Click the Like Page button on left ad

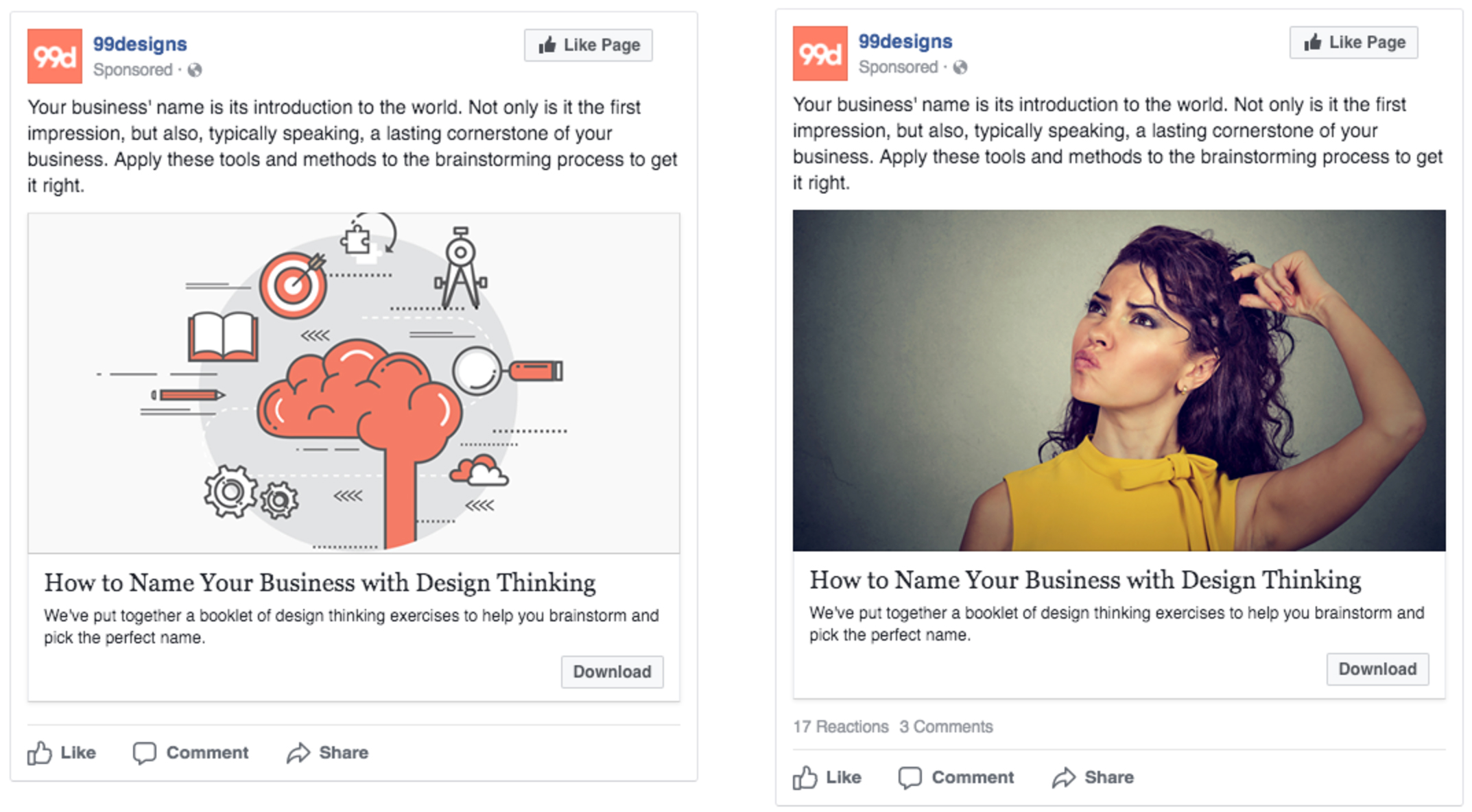click(590, 35)
